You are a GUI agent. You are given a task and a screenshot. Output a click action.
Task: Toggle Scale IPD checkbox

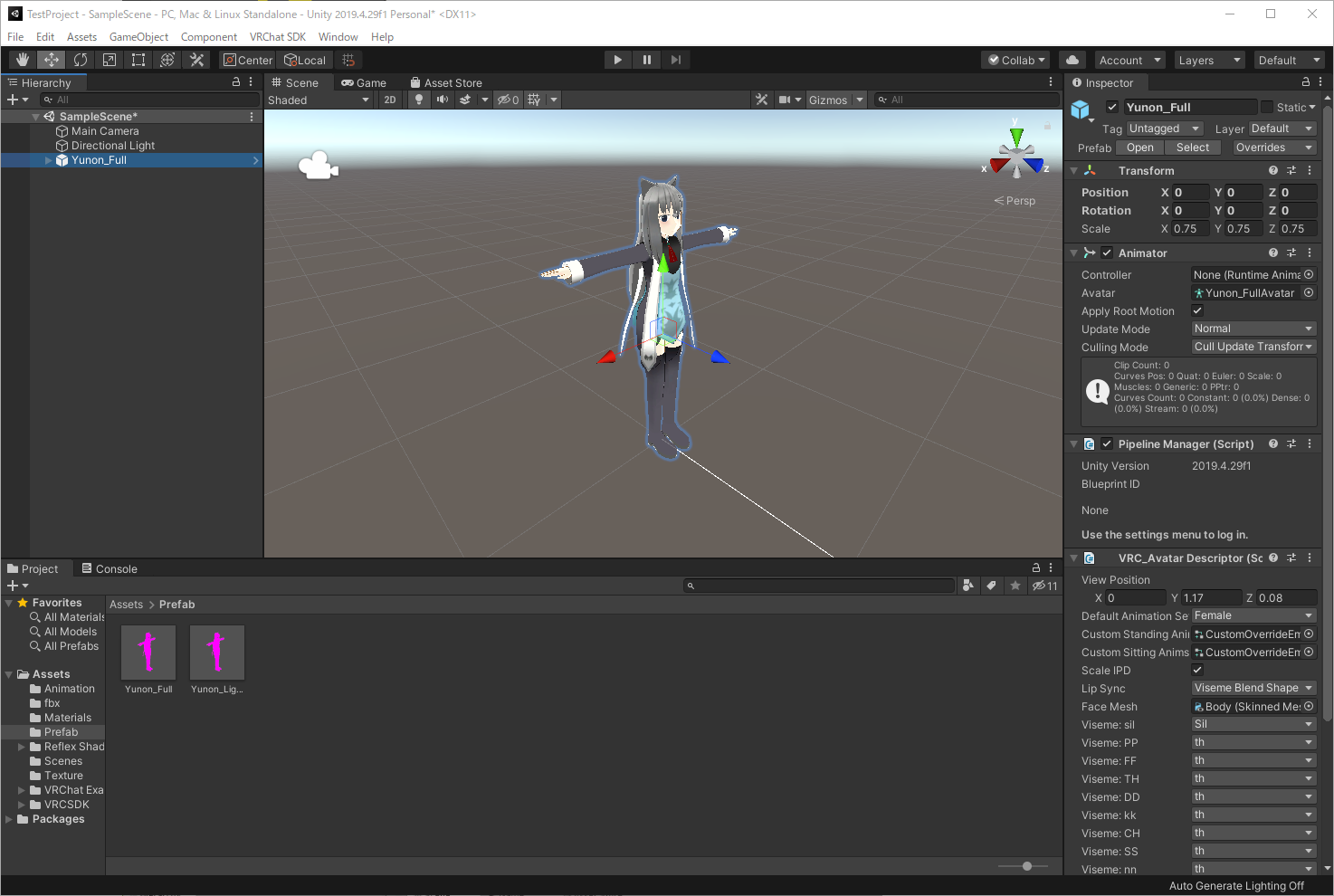coord(1197,670)
